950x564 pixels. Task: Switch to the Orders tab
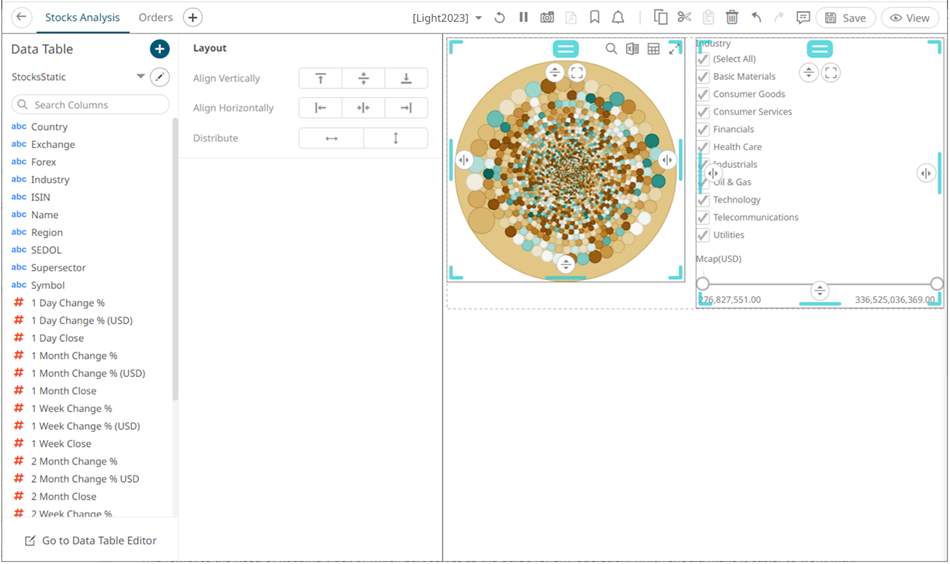point(155,18)
